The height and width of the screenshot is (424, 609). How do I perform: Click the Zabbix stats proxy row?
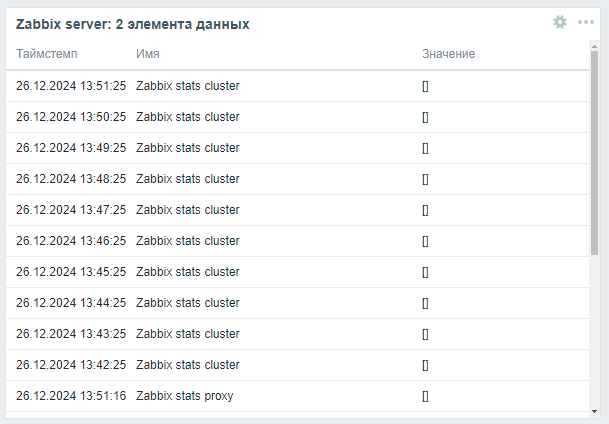[x=298, y=396]
